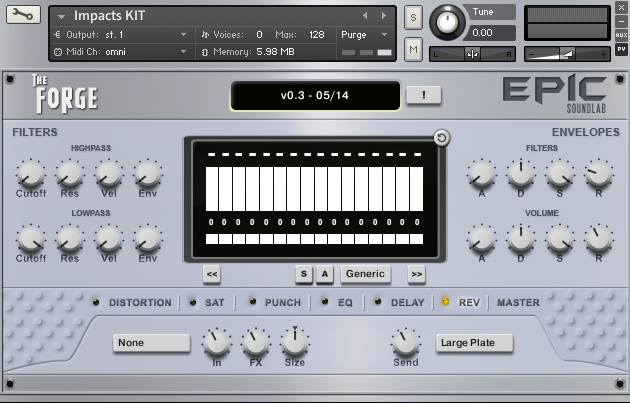
Task: Open instrument edit mode with wrench icon
Action: point(23,14)
